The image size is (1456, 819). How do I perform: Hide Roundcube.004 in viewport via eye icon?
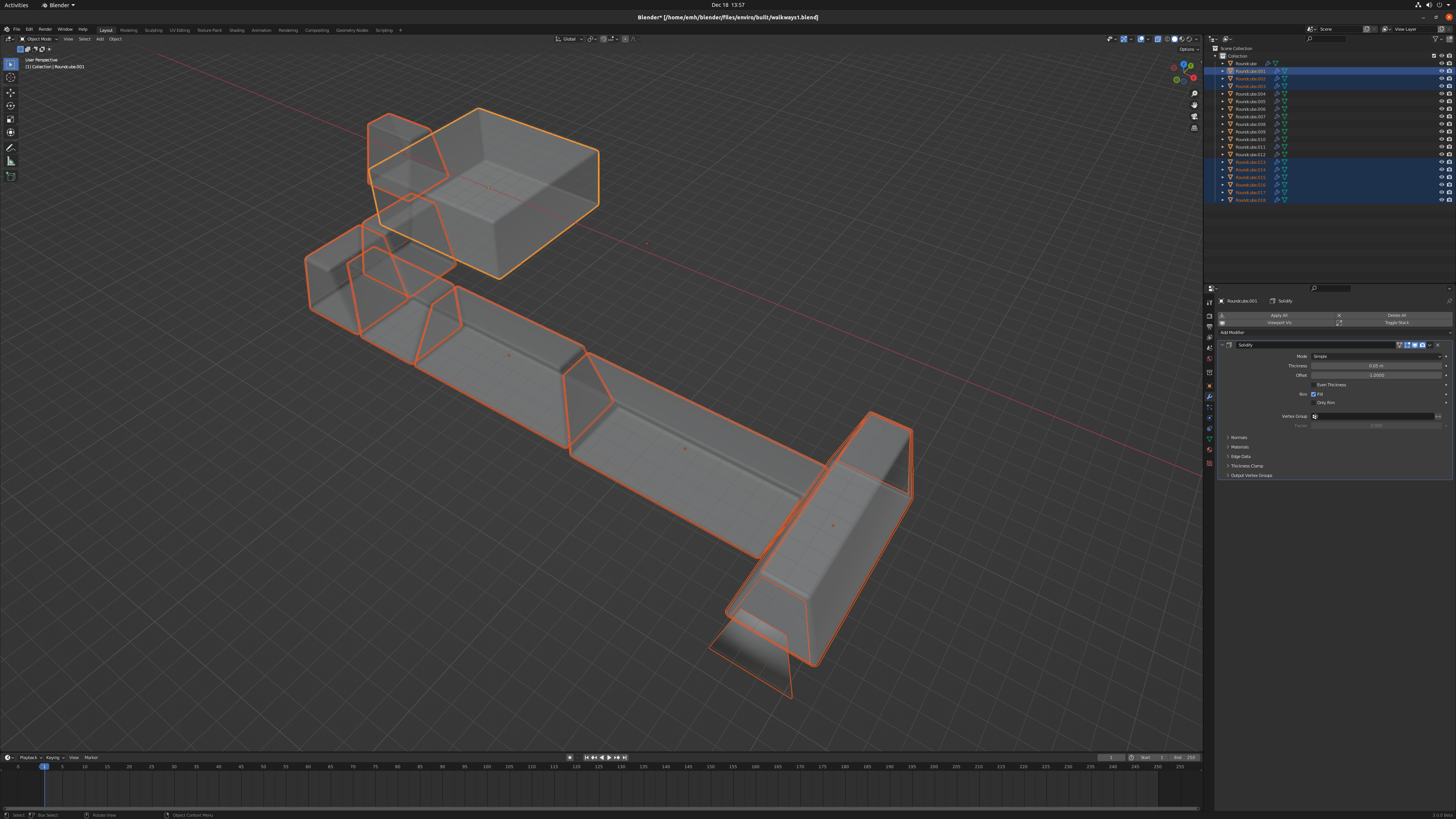pos(1441,94)
